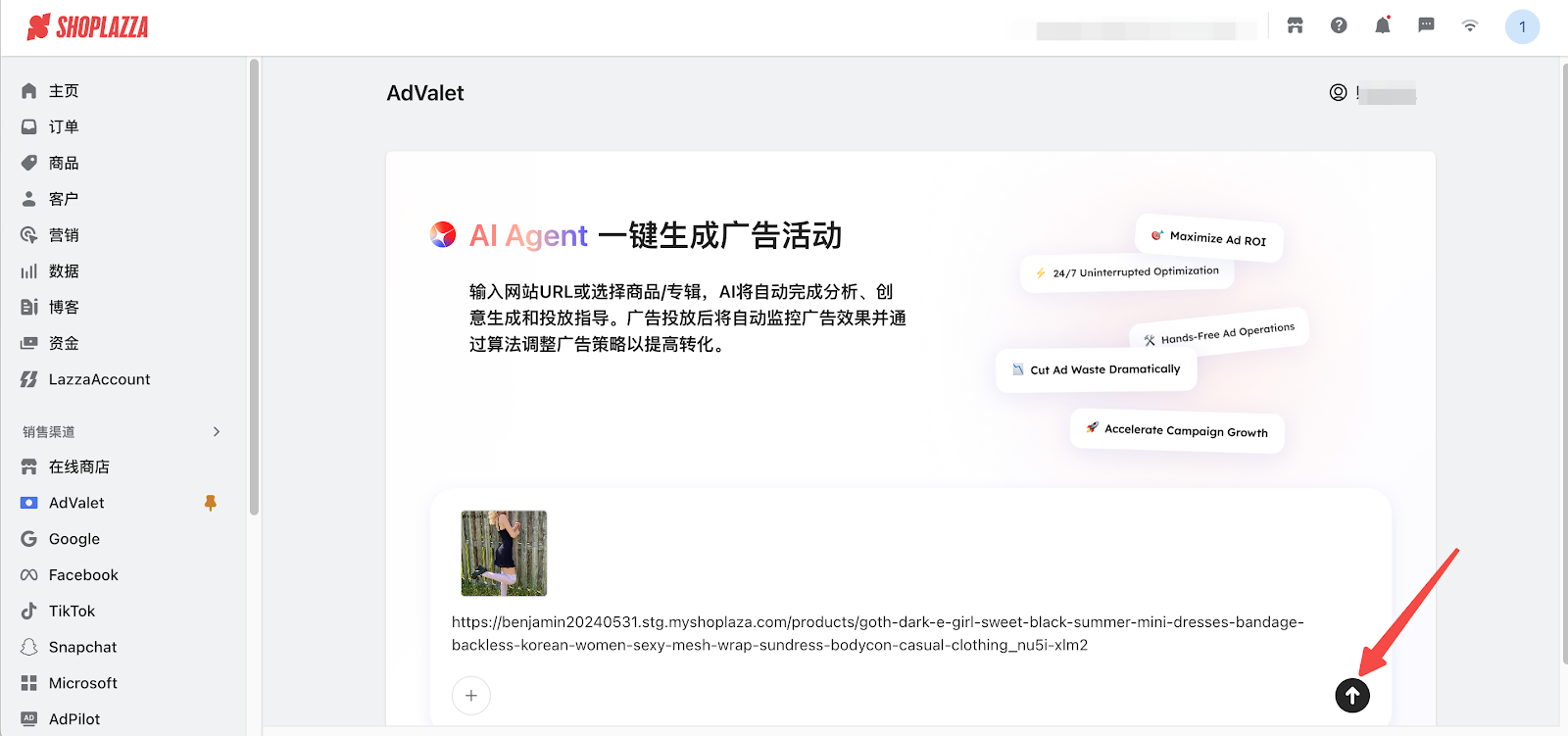Open the help question mark icon

[x=1339, y=25]
